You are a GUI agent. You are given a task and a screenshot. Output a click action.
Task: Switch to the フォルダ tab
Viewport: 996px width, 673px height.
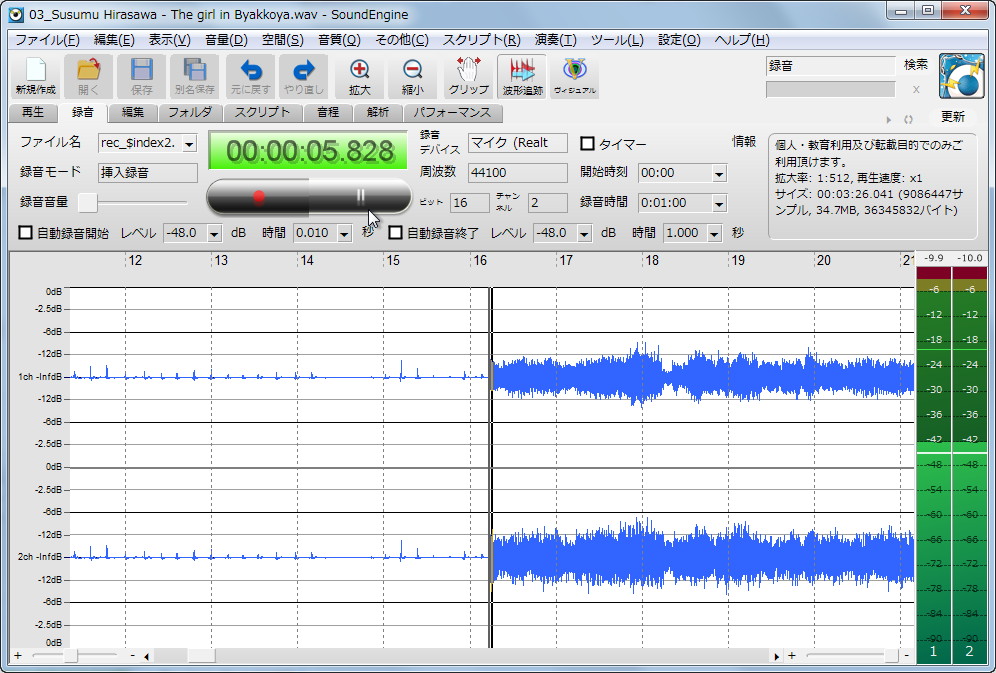(x=190, y=113)
